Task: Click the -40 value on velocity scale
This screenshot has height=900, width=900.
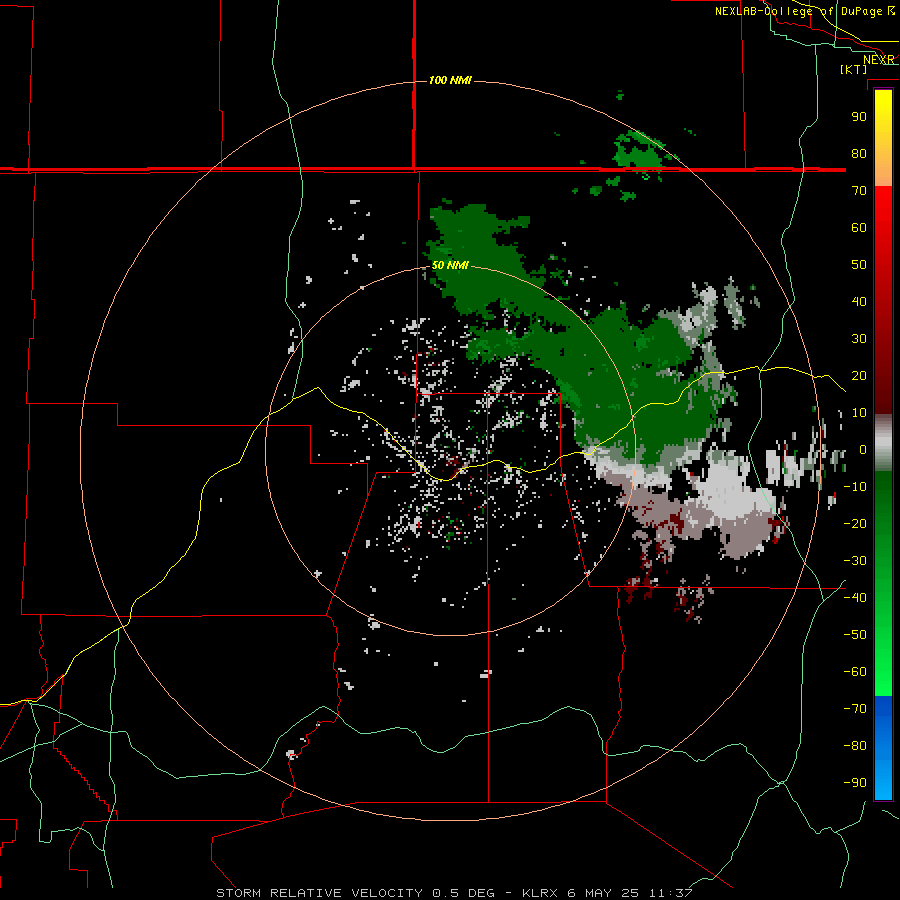Action: point(855,598)
